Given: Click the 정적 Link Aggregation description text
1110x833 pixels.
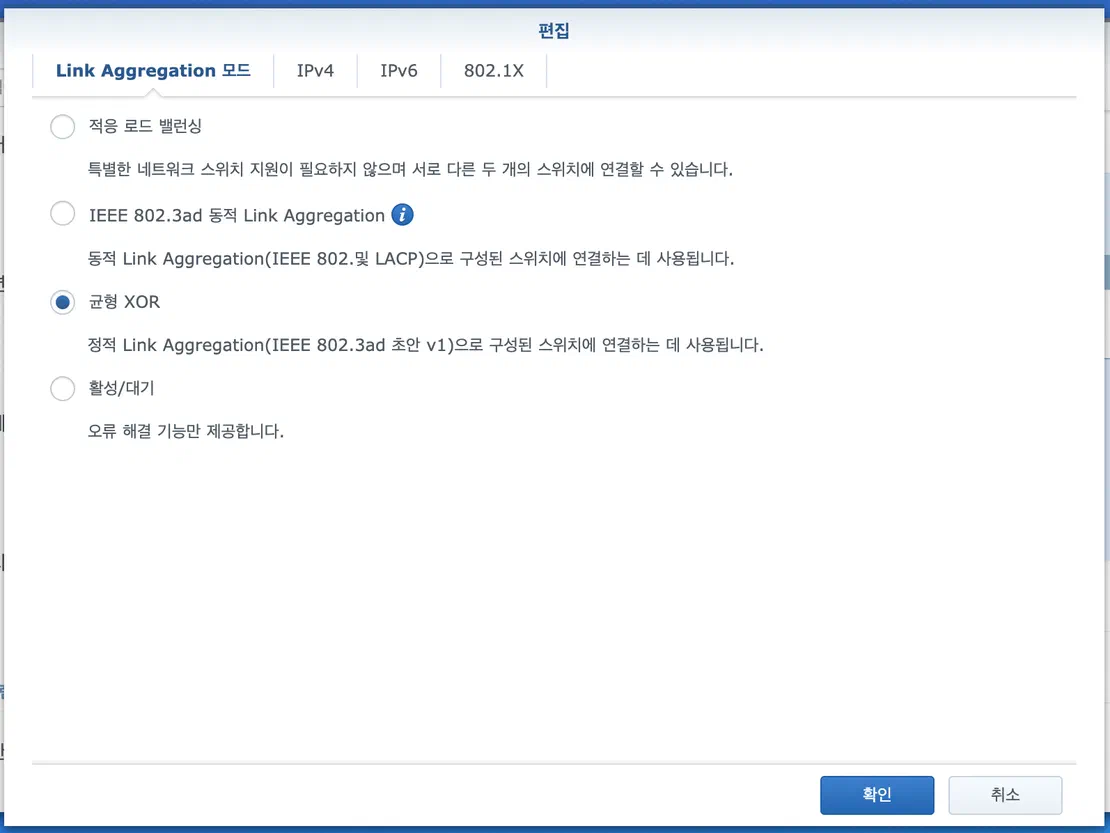Looking at the screenshot, I should pos(425,345).
